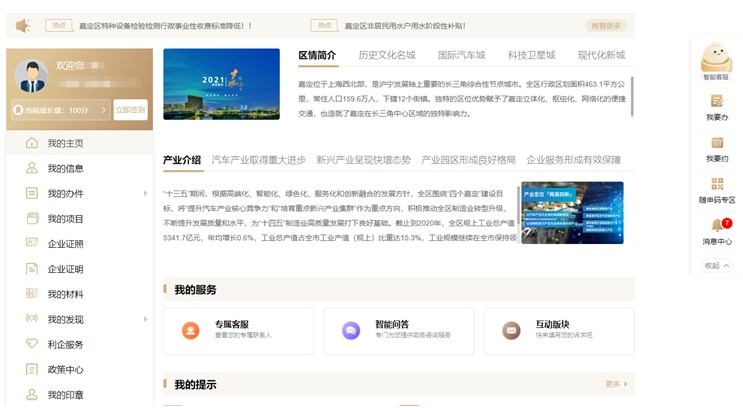This screenshot has width=743, height=408.
Task: Click the announcement megaphone icon
Action: click(23, 25)
